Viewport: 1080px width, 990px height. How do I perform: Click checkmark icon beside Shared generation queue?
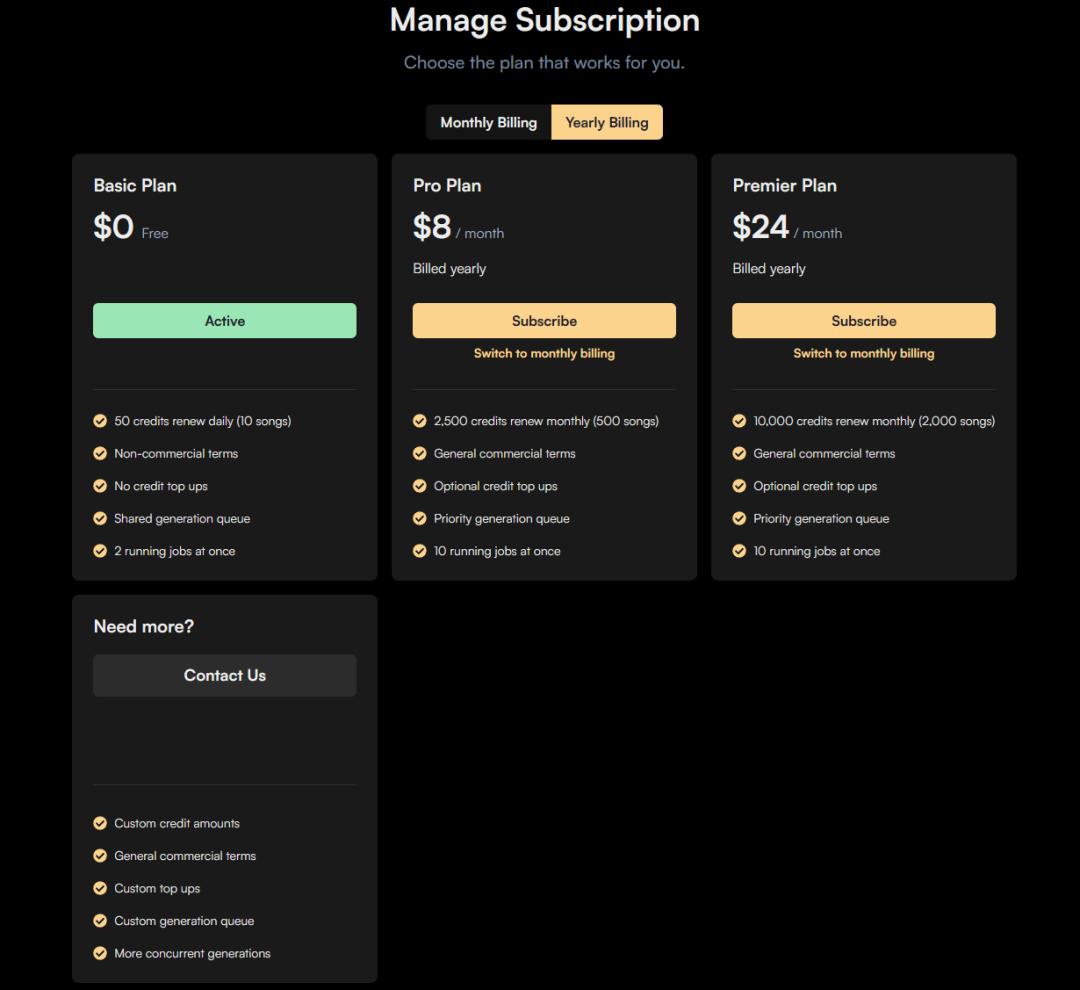point(100,518)
